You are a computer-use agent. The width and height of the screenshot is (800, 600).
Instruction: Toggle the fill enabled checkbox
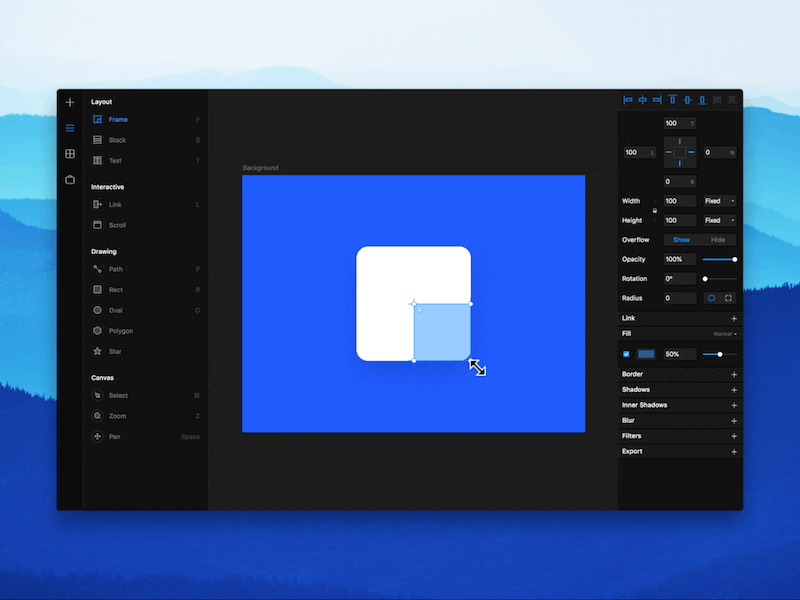point(625,353)
